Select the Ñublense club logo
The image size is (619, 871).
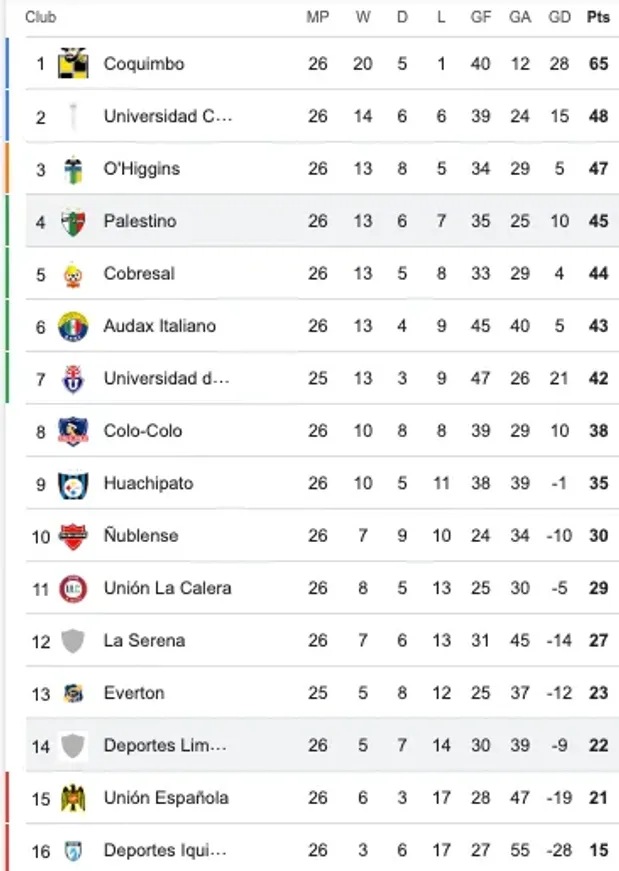(73, 536)
